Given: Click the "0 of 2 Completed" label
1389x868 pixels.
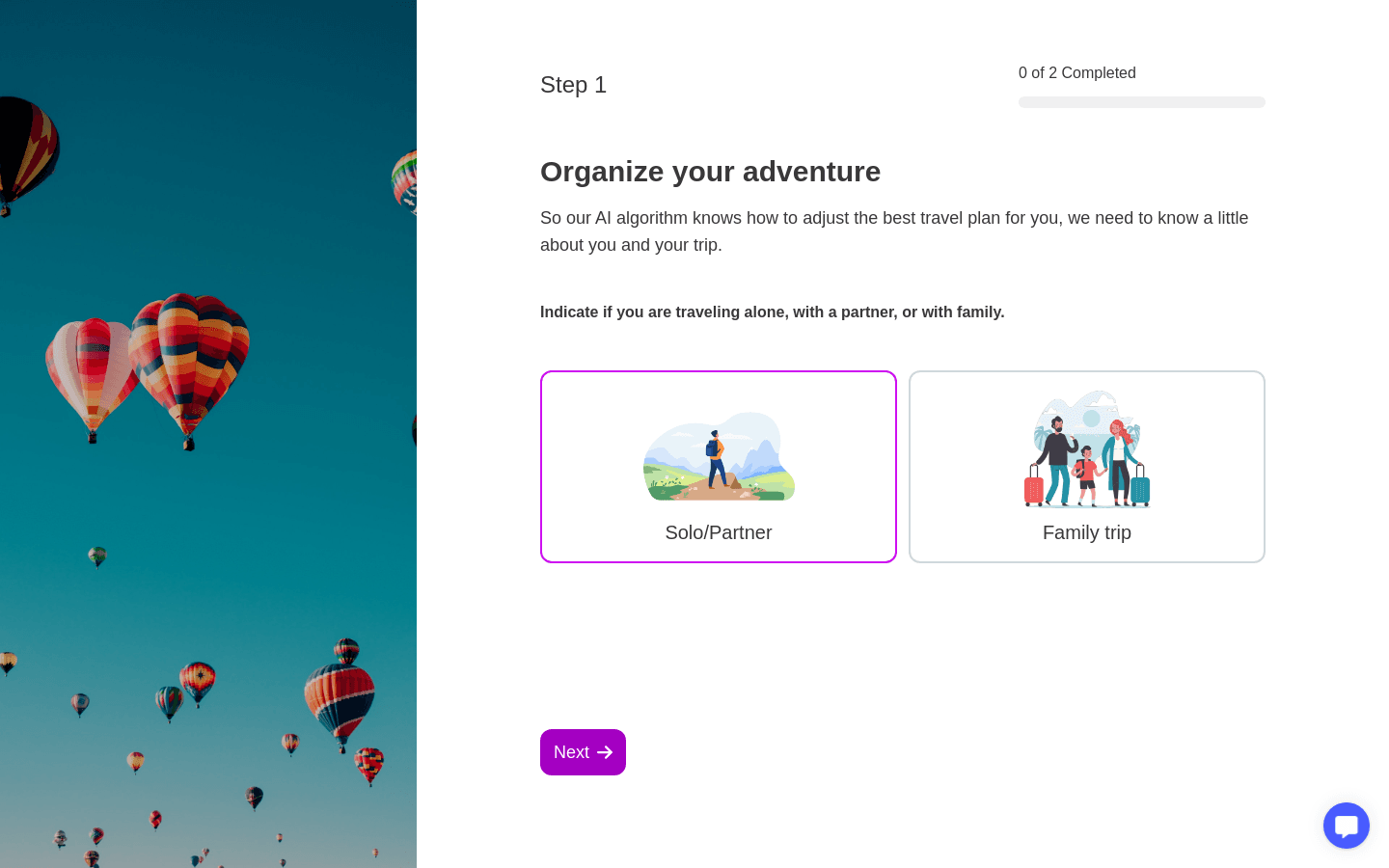Looking at the screenshot, I should [x=1076, y=72].
